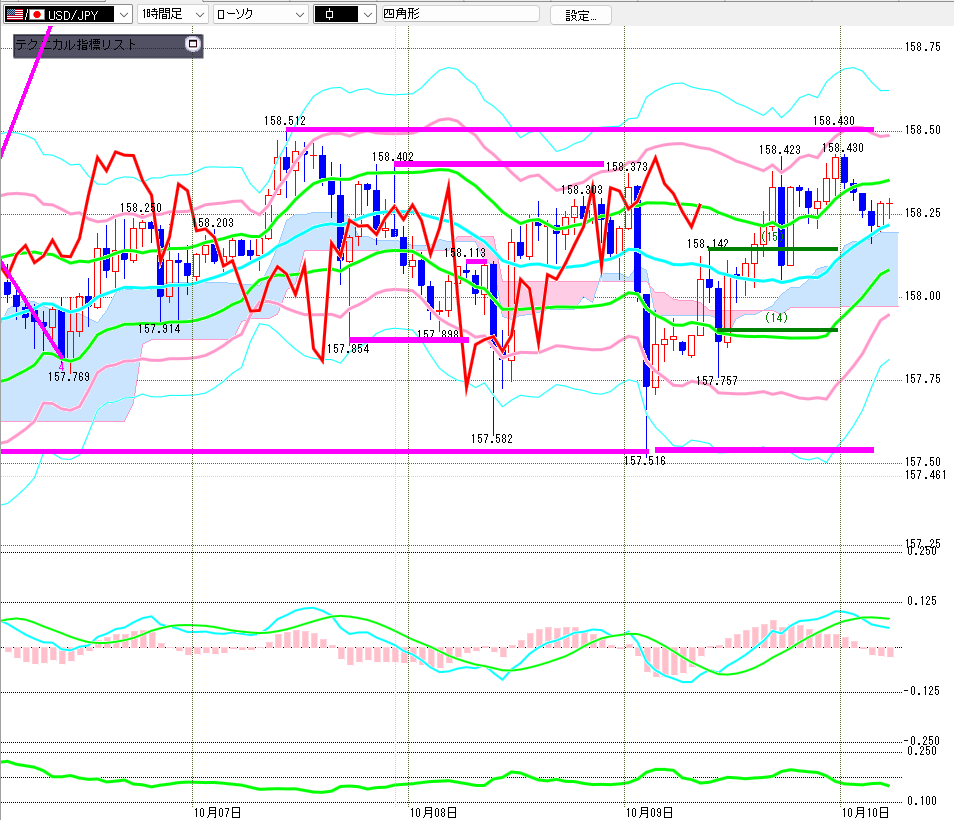Click the 157.854 price label
The height and width of the screenshot is (820, 954).
(348, 349)
